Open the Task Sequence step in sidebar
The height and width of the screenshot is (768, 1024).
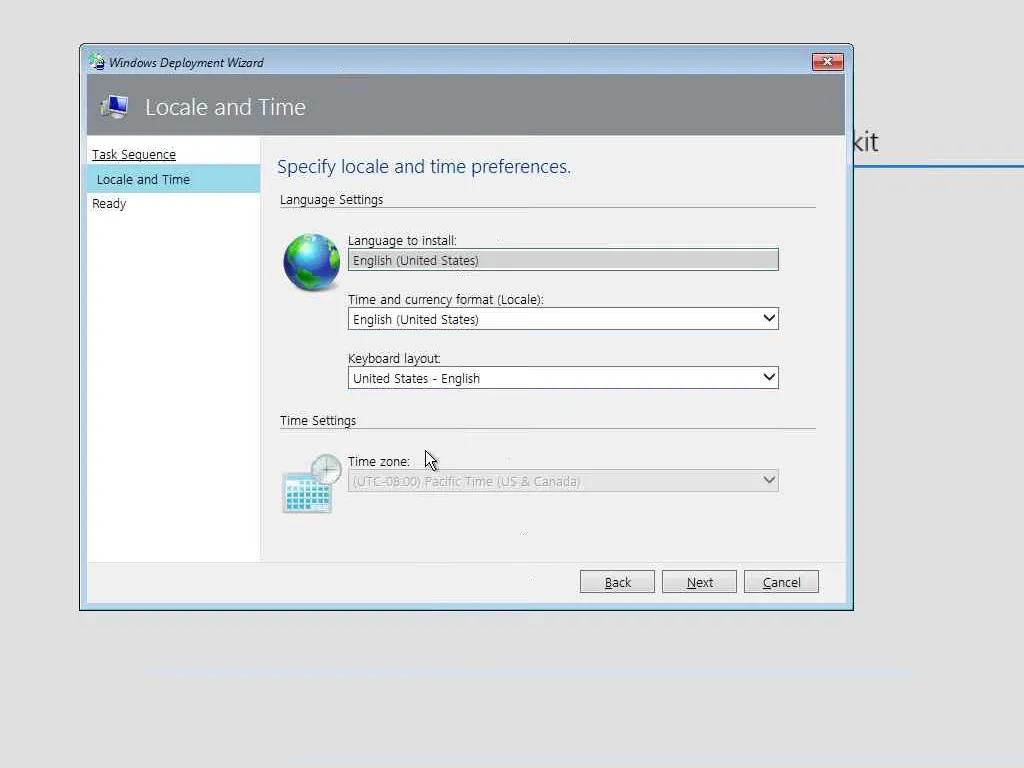[134, 154]
